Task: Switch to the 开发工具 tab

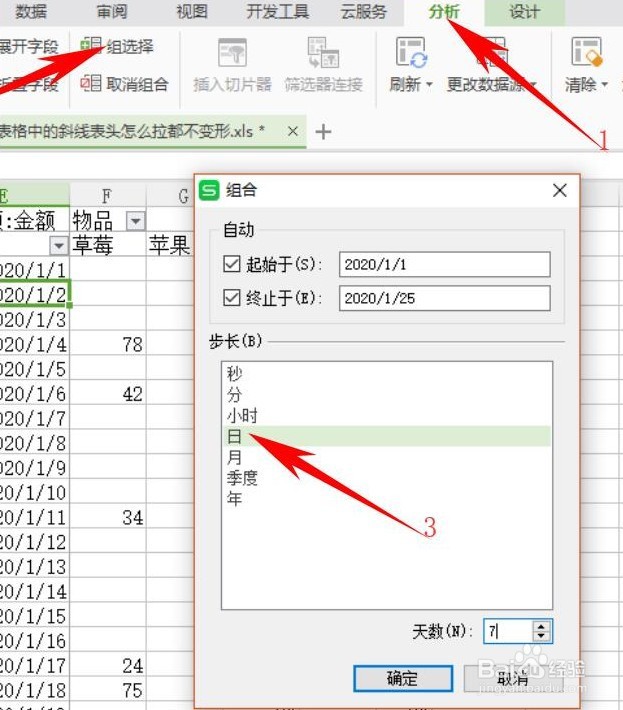Action: (278, 12)
